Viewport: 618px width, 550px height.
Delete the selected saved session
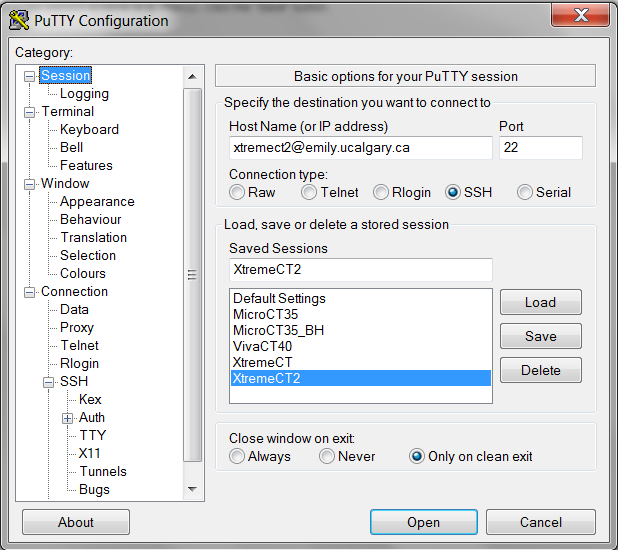[x=540, y=370]
